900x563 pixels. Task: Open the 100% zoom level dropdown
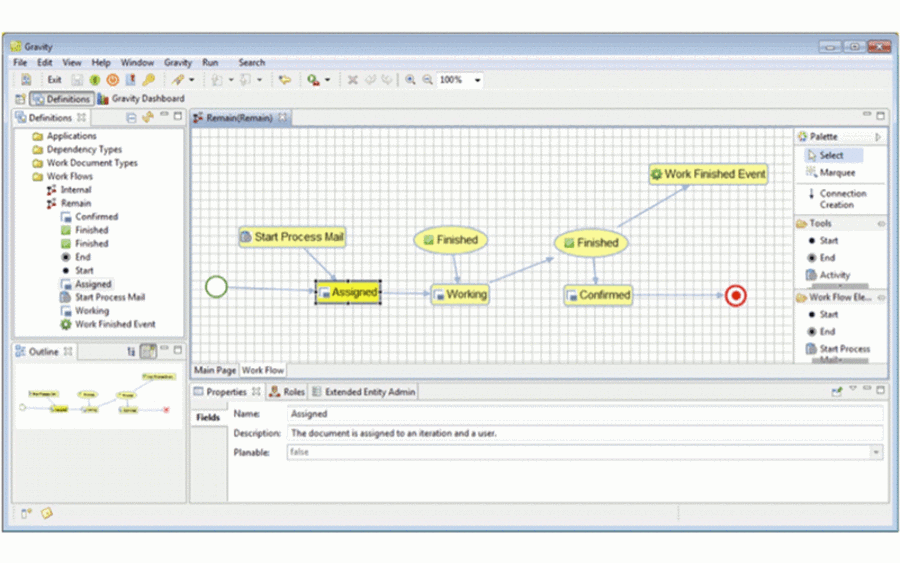(x=477, y=80)
